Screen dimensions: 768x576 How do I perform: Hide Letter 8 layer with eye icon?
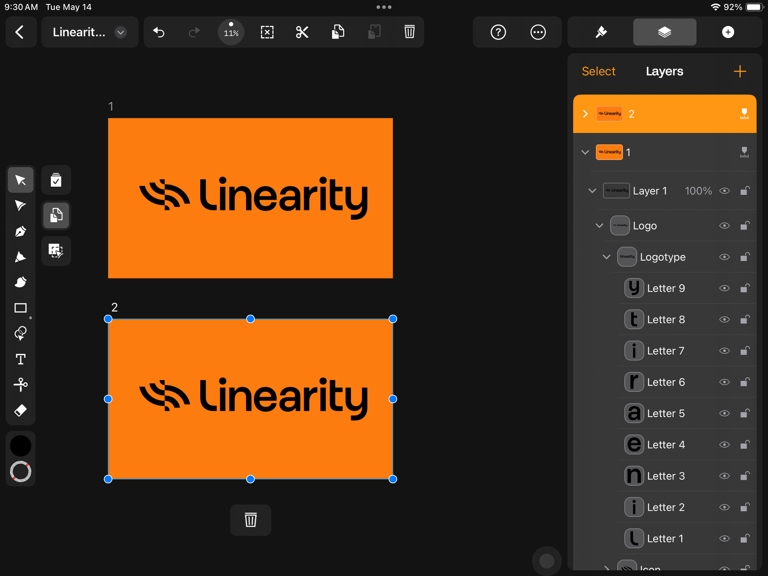(724, 319)
